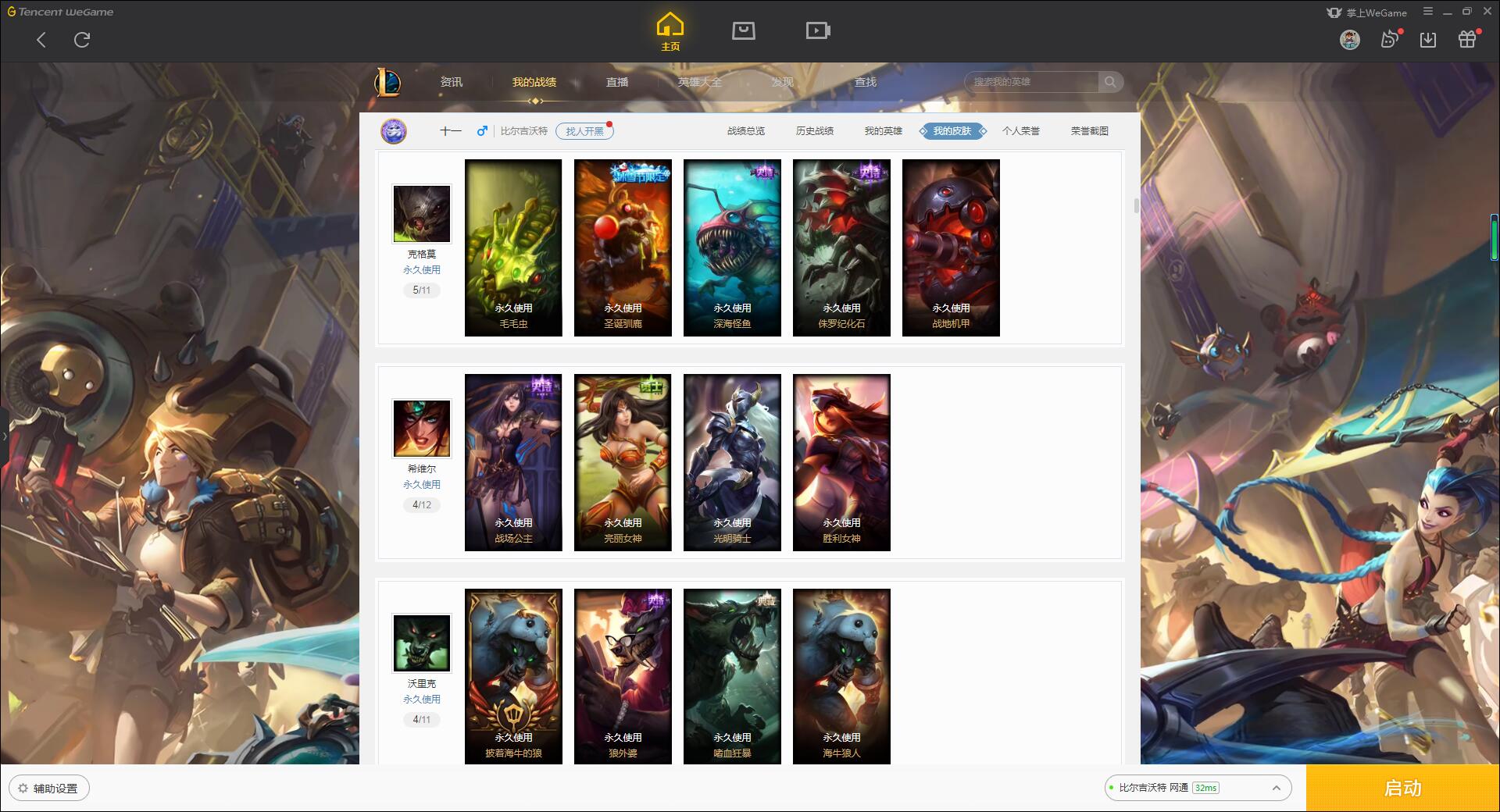Go back with the back arrow

pos(41,40)
